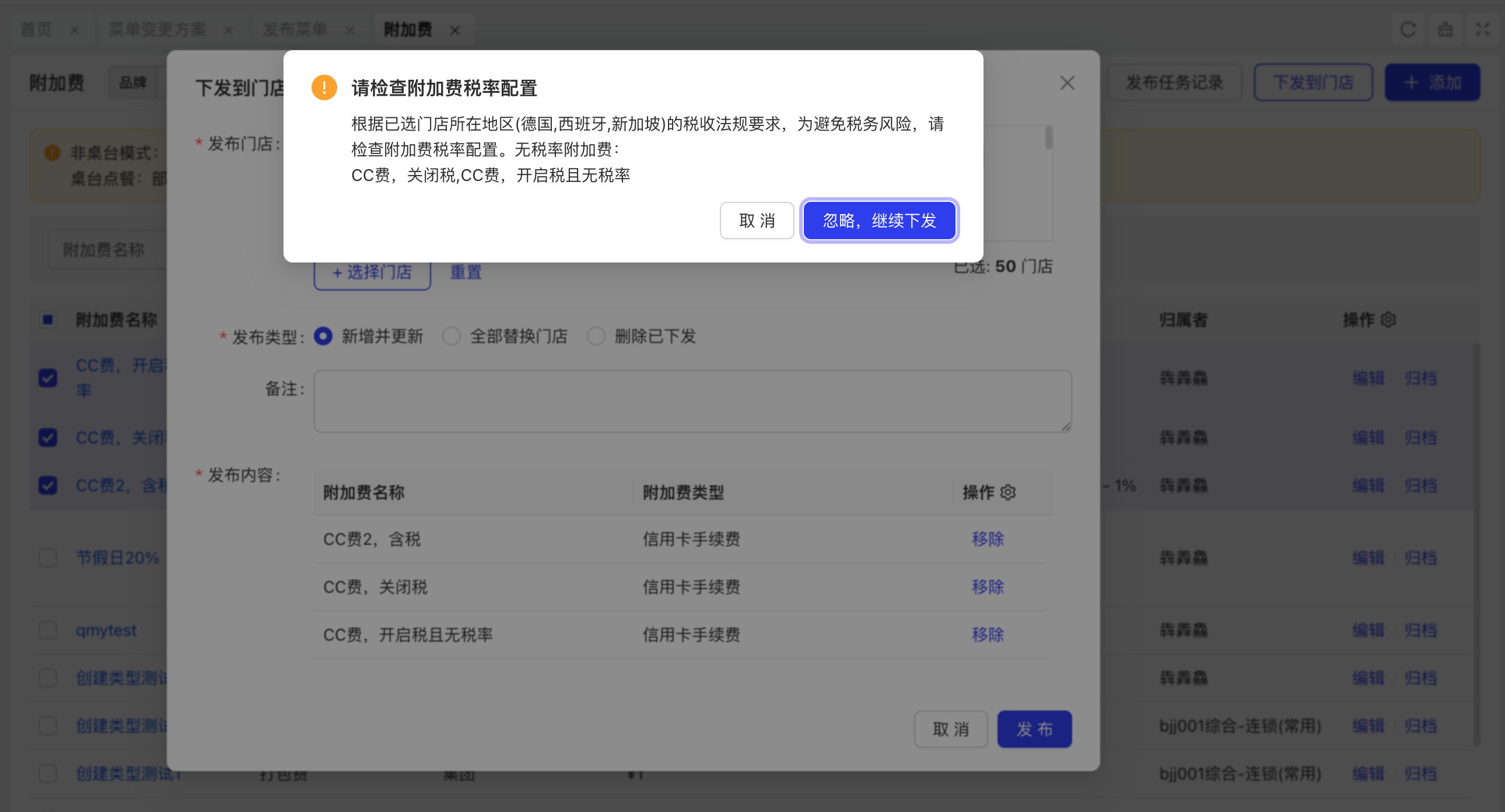1505x812 pixels.
Task: Close the 下发到门店 dialog with X
Action: click(x=1067, y=83)
